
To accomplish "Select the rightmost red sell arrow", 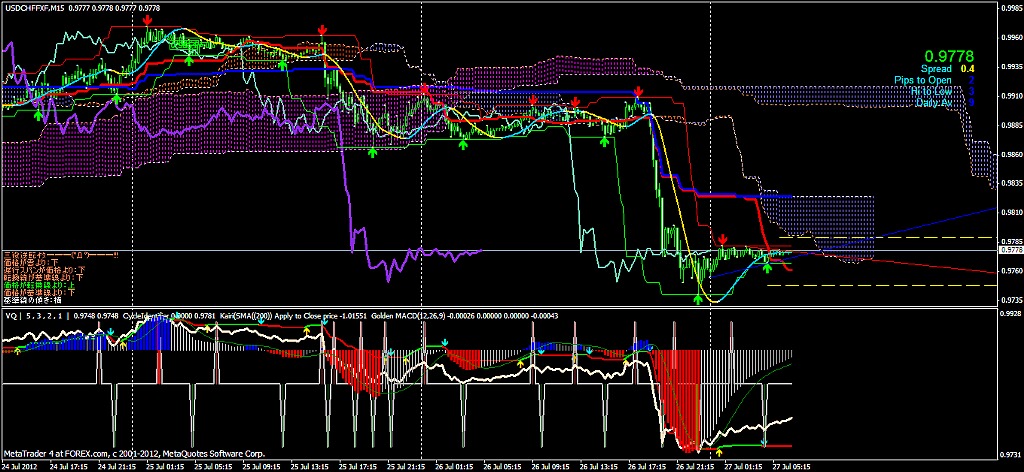I will coord(722,239).
